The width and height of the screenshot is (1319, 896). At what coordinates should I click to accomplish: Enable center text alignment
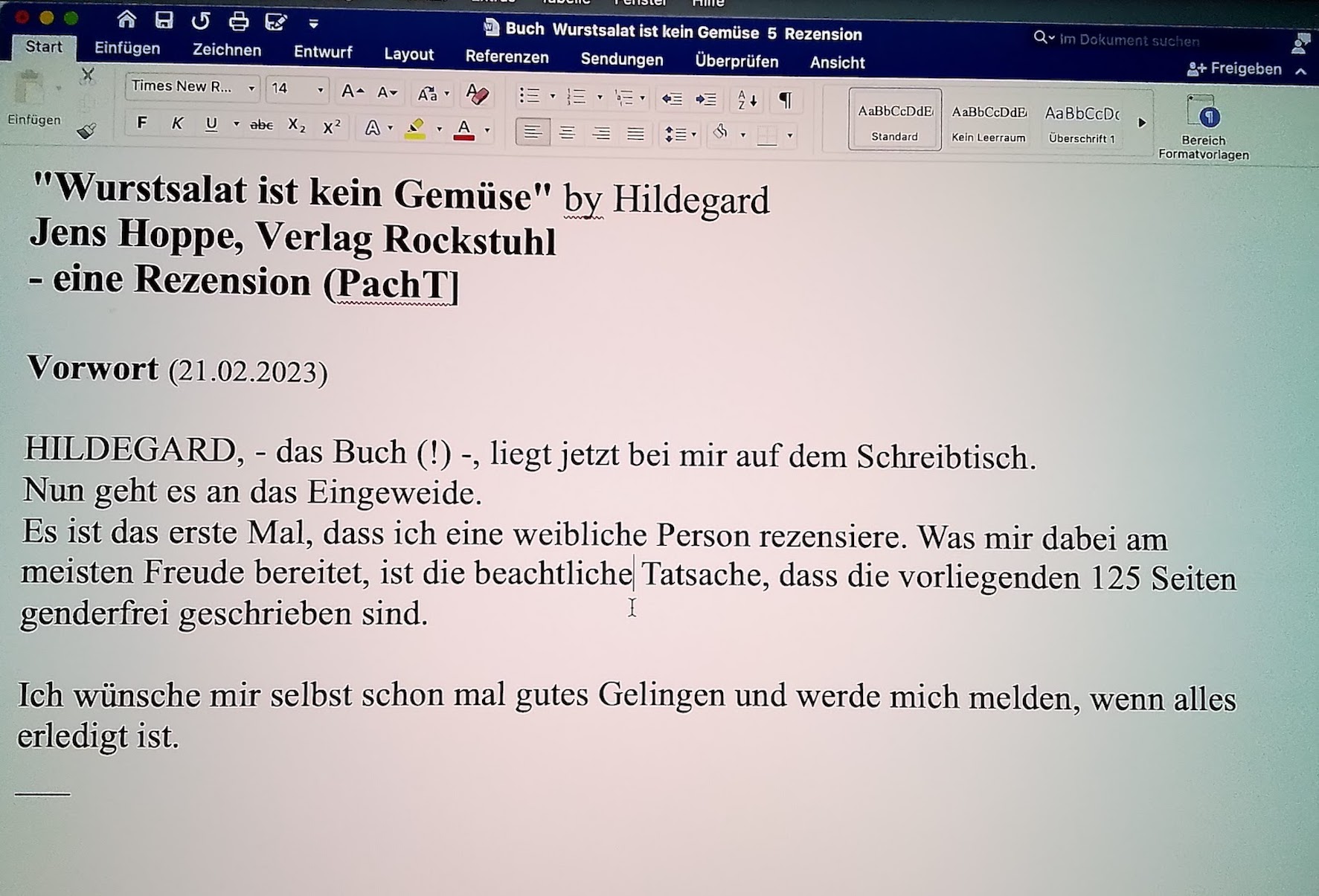tap(567, 133)
